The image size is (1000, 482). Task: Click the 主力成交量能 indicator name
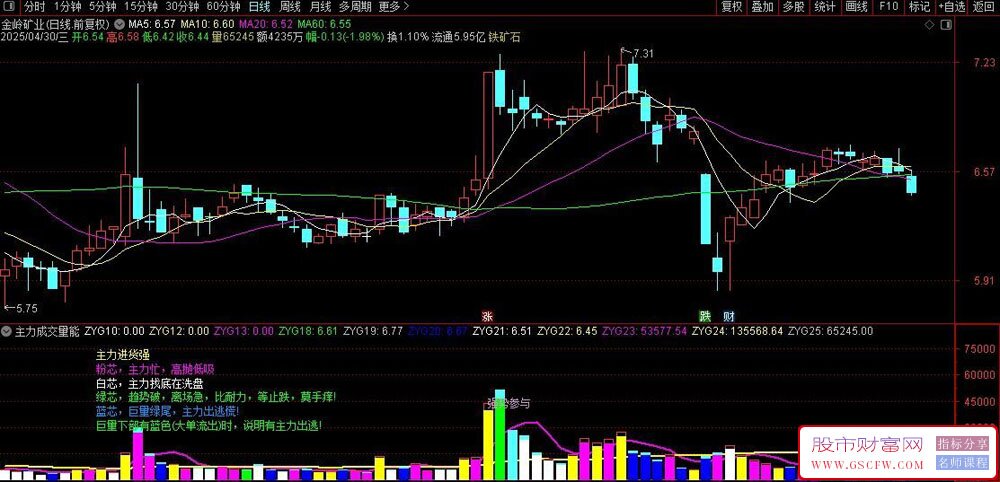click(x=47, y=332)
